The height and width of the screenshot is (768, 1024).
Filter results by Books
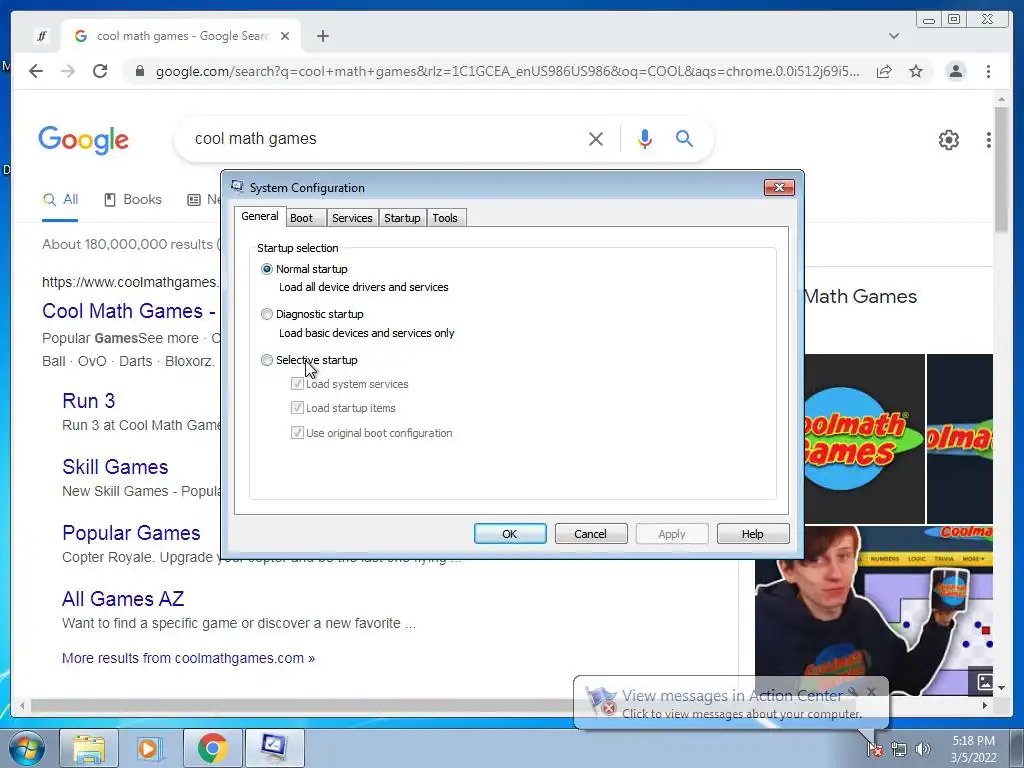[133, 200]
